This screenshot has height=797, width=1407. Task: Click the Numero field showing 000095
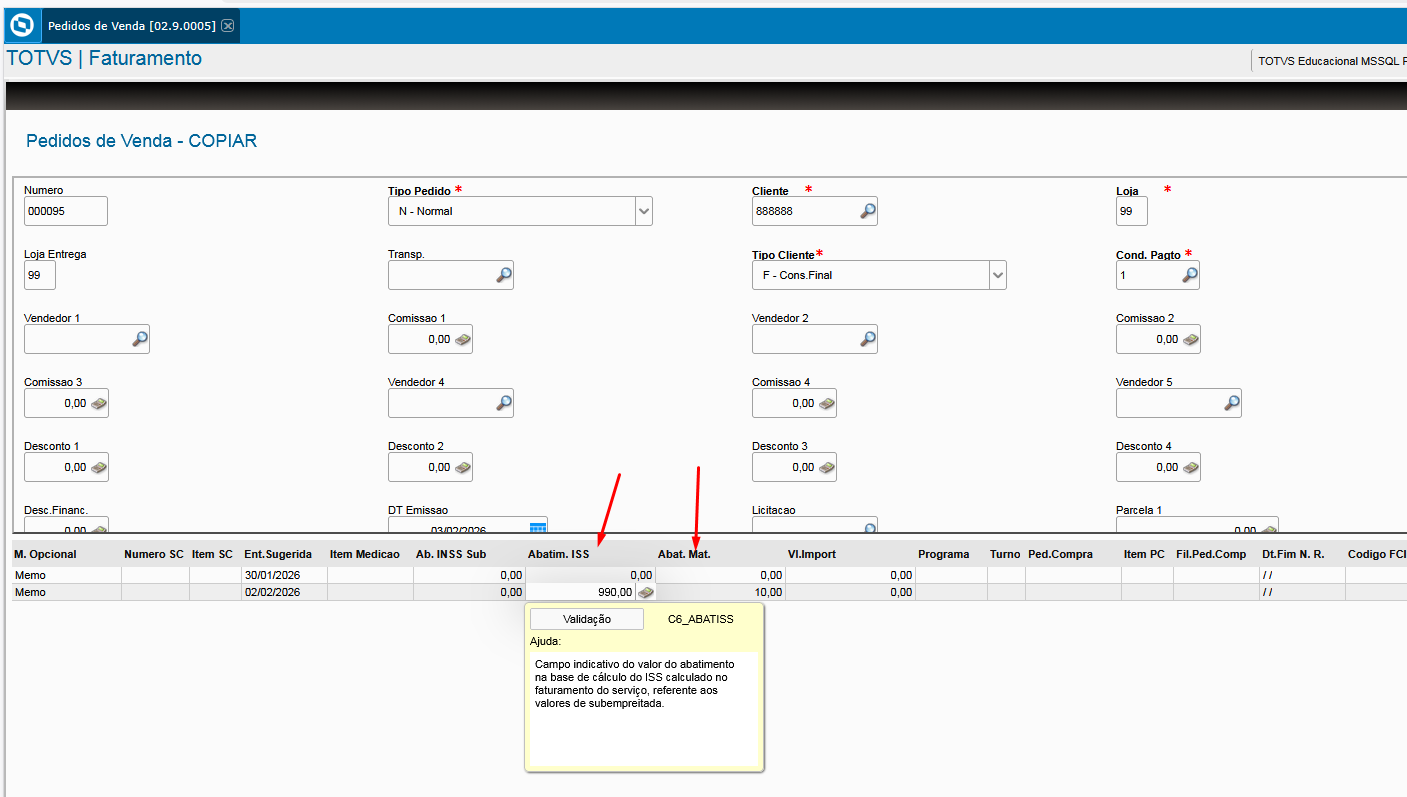tap(66, 211)
